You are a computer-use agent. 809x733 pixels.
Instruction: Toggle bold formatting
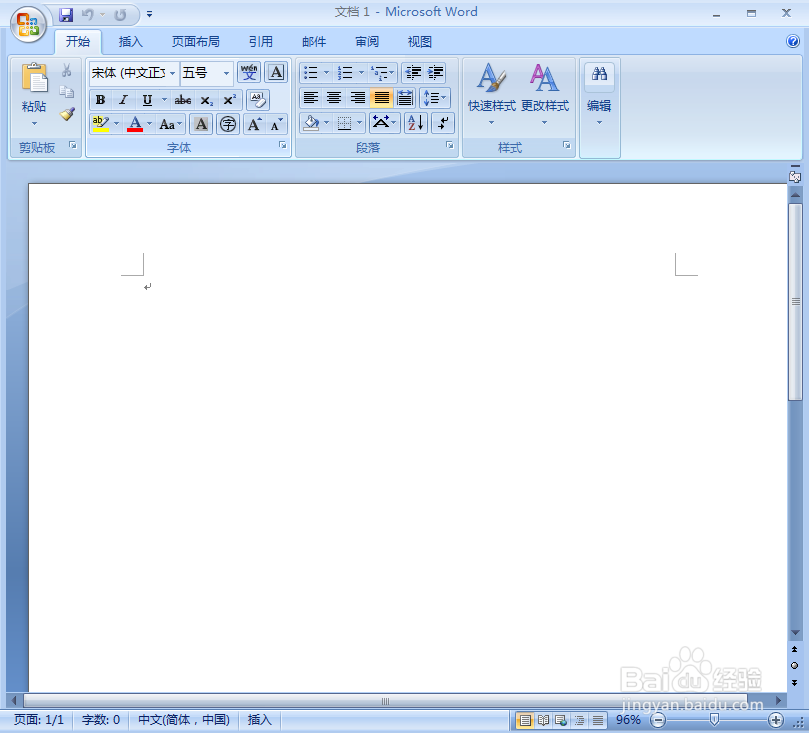coord(101,100)
